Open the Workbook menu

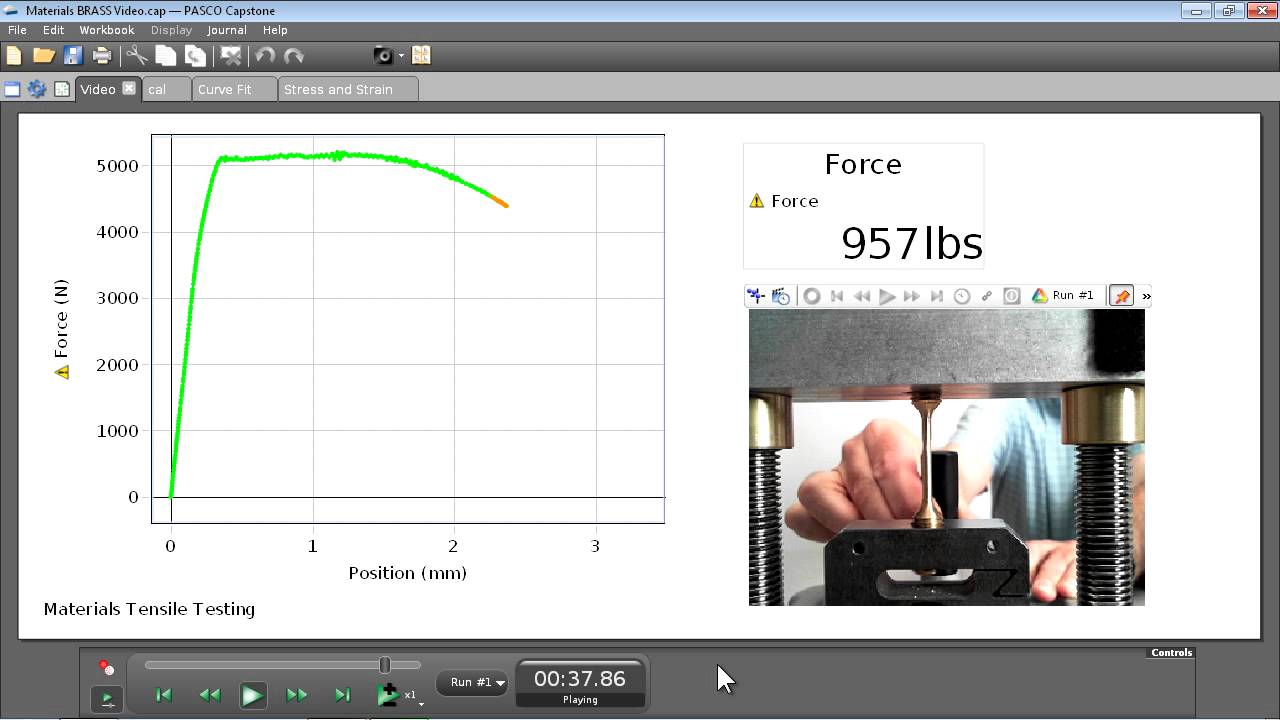click(x=107, y=30)
